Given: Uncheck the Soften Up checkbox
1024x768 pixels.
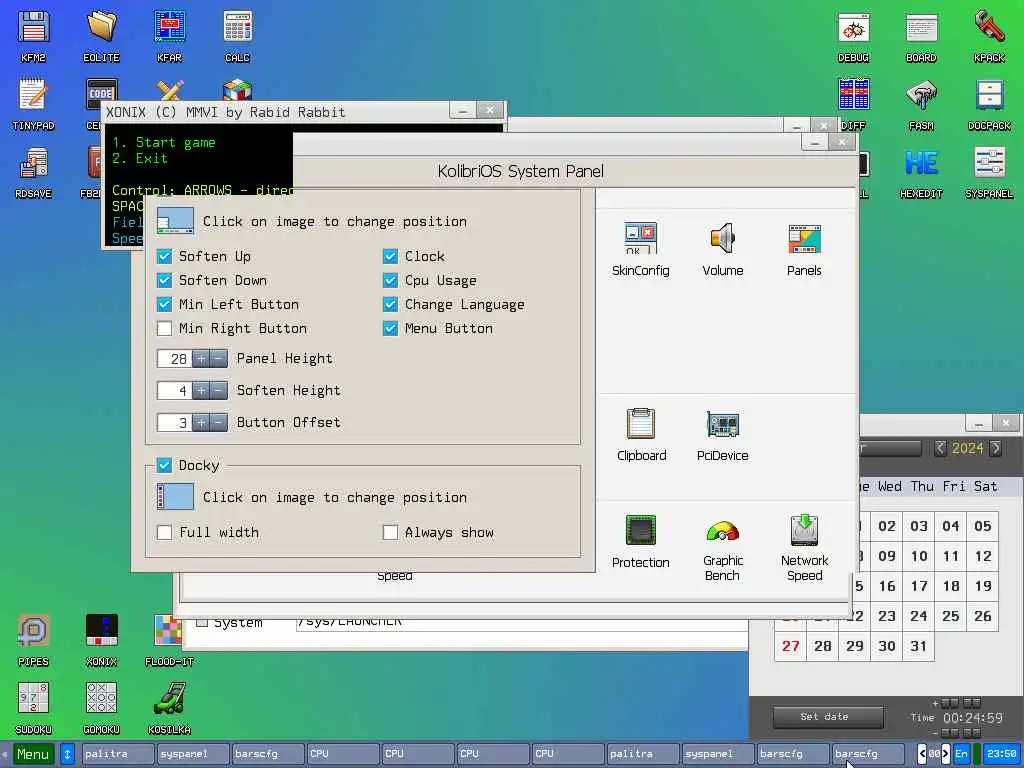Looking at the screenshot, I should click(x=165, y=256).
